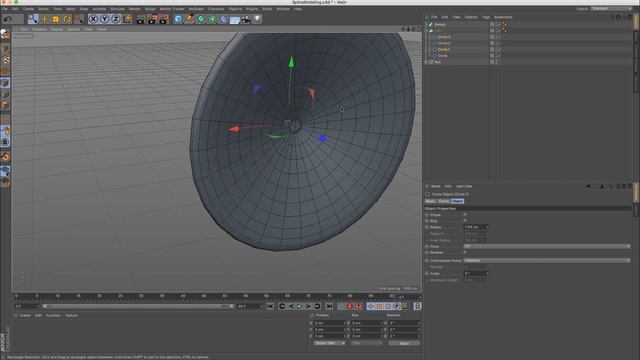
Task: Open Attribute Manager Mode menu
Action: point(436,186)
